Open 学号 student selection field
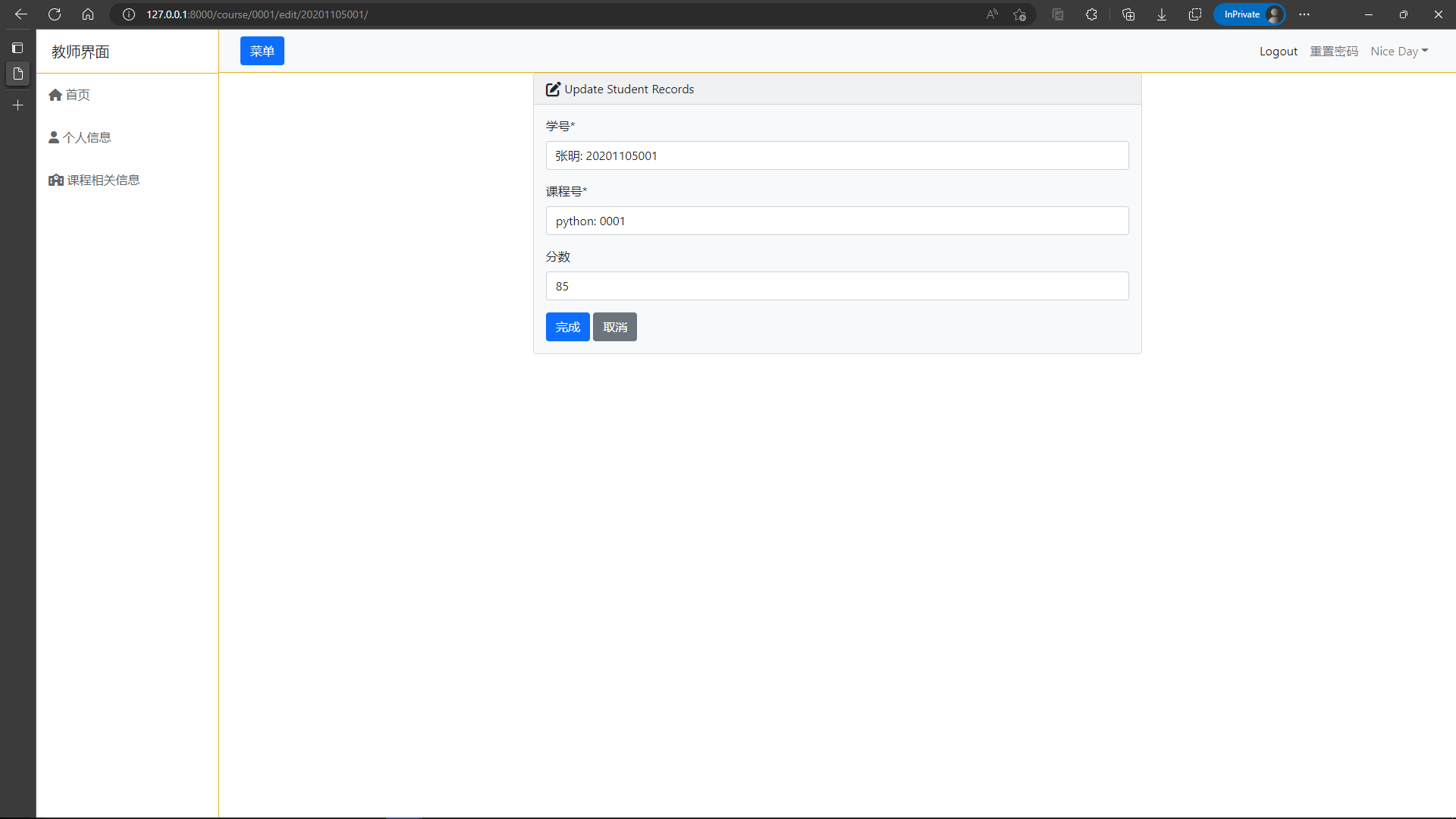Screen dimensions: 1456x819 836,155
